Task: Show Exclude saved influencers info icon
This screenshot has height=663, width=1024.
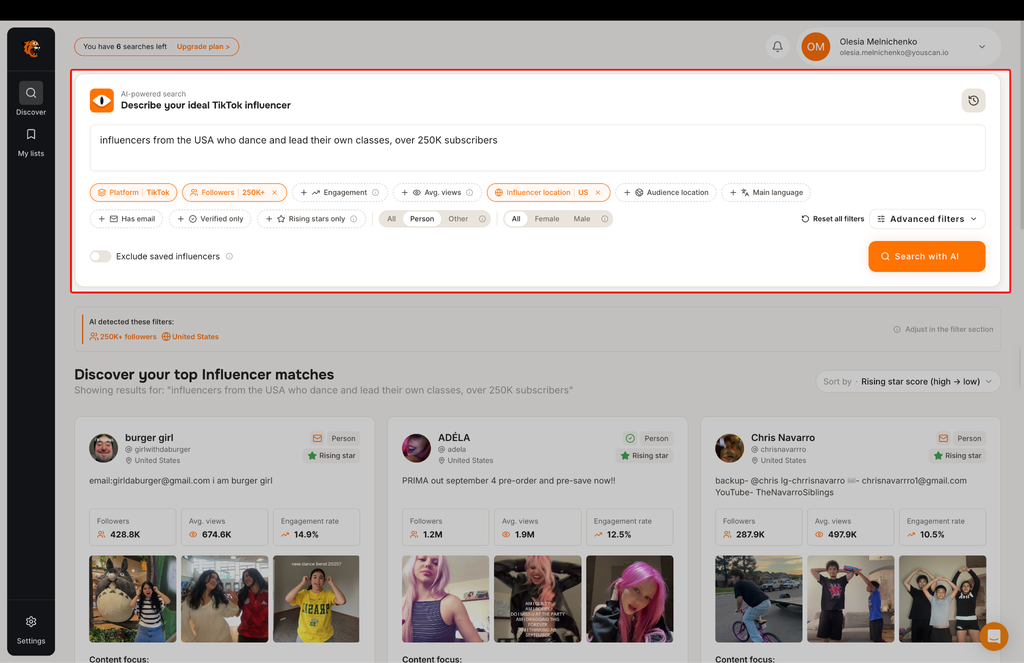Action: point(229,257)
